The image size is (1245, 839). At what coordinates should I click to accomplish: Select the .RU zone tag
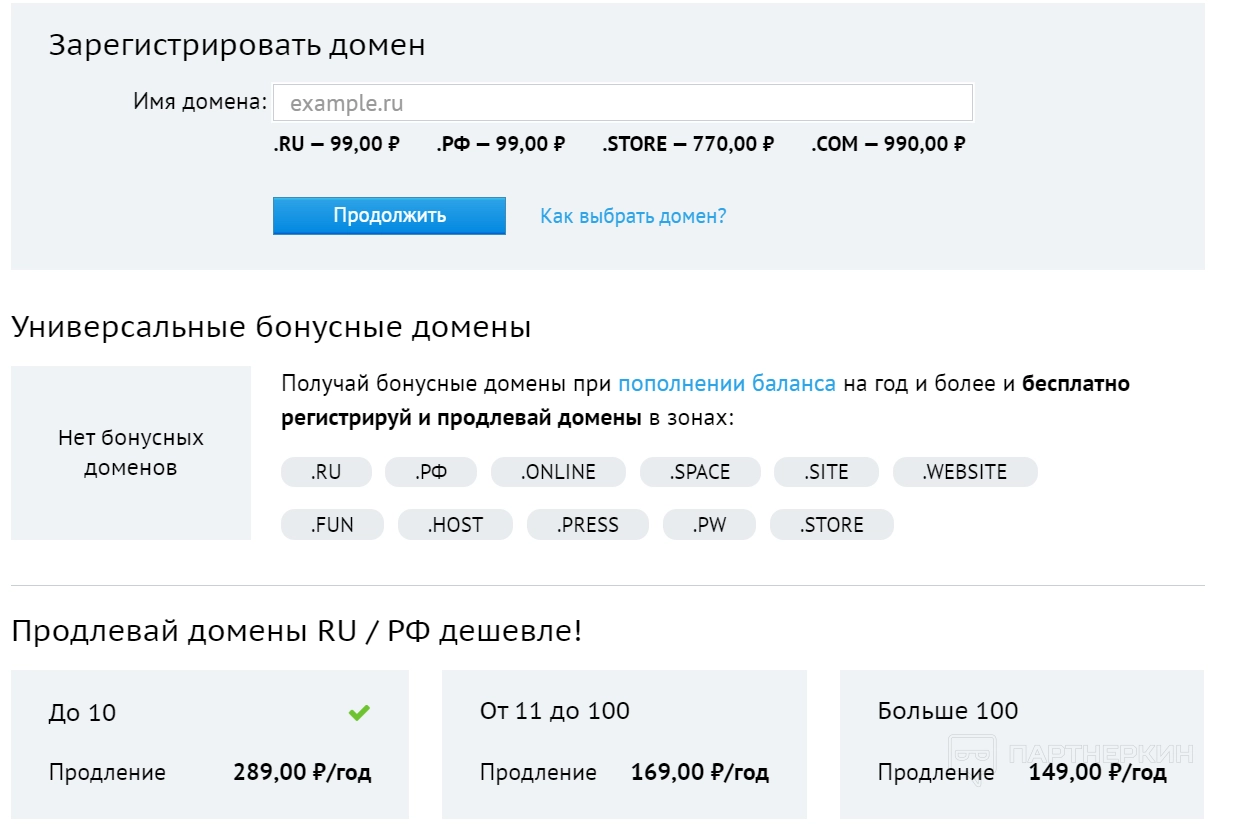tap(326, 472)
